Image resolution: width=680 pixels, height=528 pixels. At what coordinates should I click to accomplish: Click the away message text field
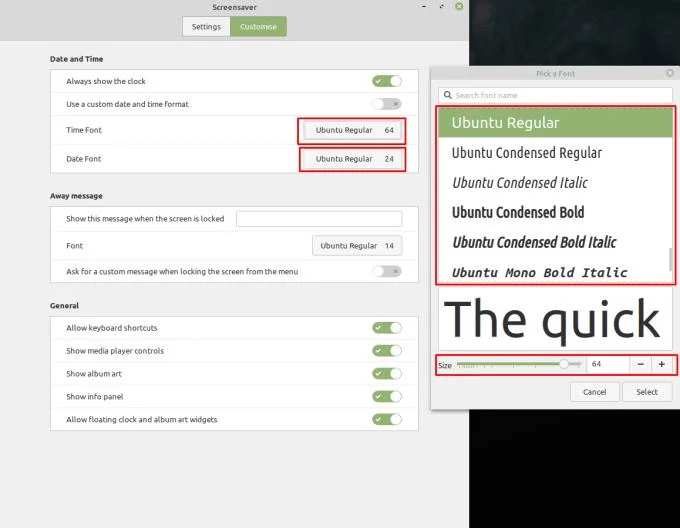click(x=319, y=219)
